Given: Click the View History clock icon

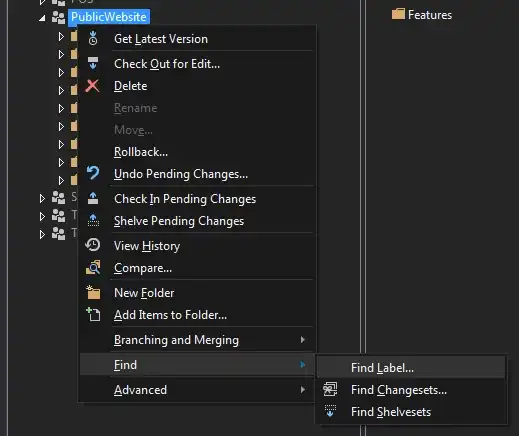Looking at the screenshot, I should (x=93, y=245).
